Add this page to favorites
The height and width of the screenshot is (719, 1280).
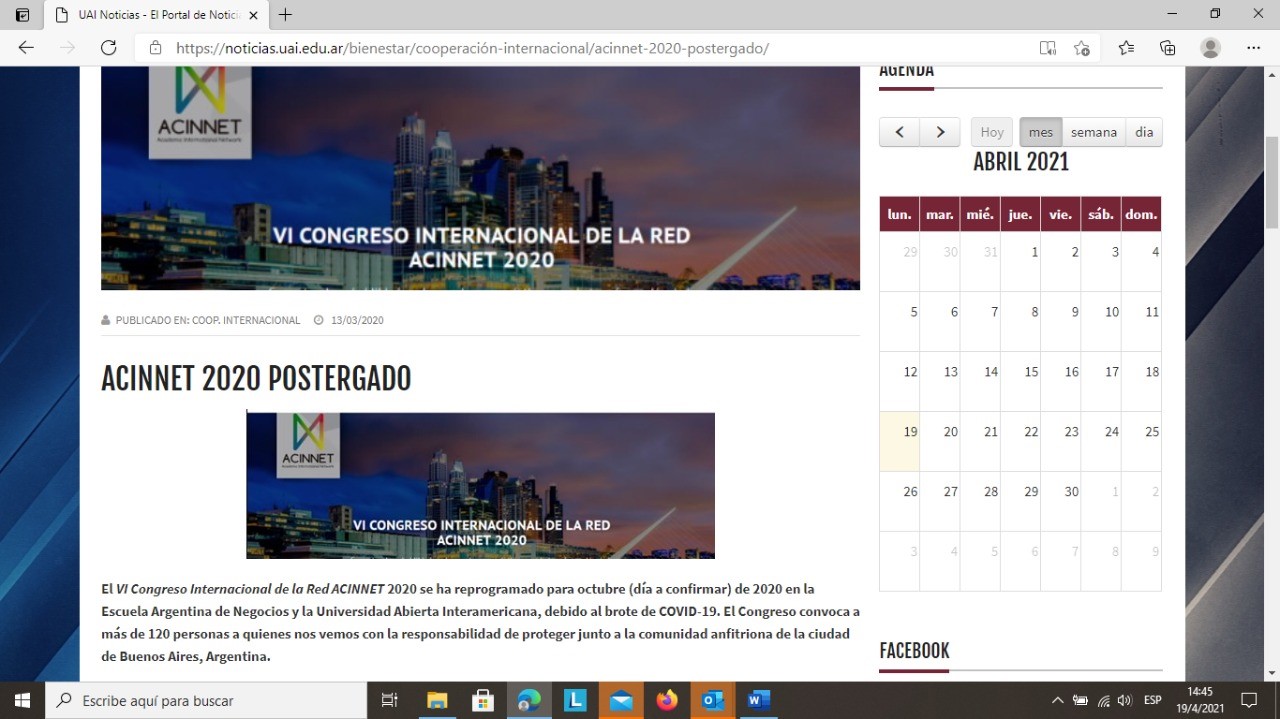pos(1081,48)
